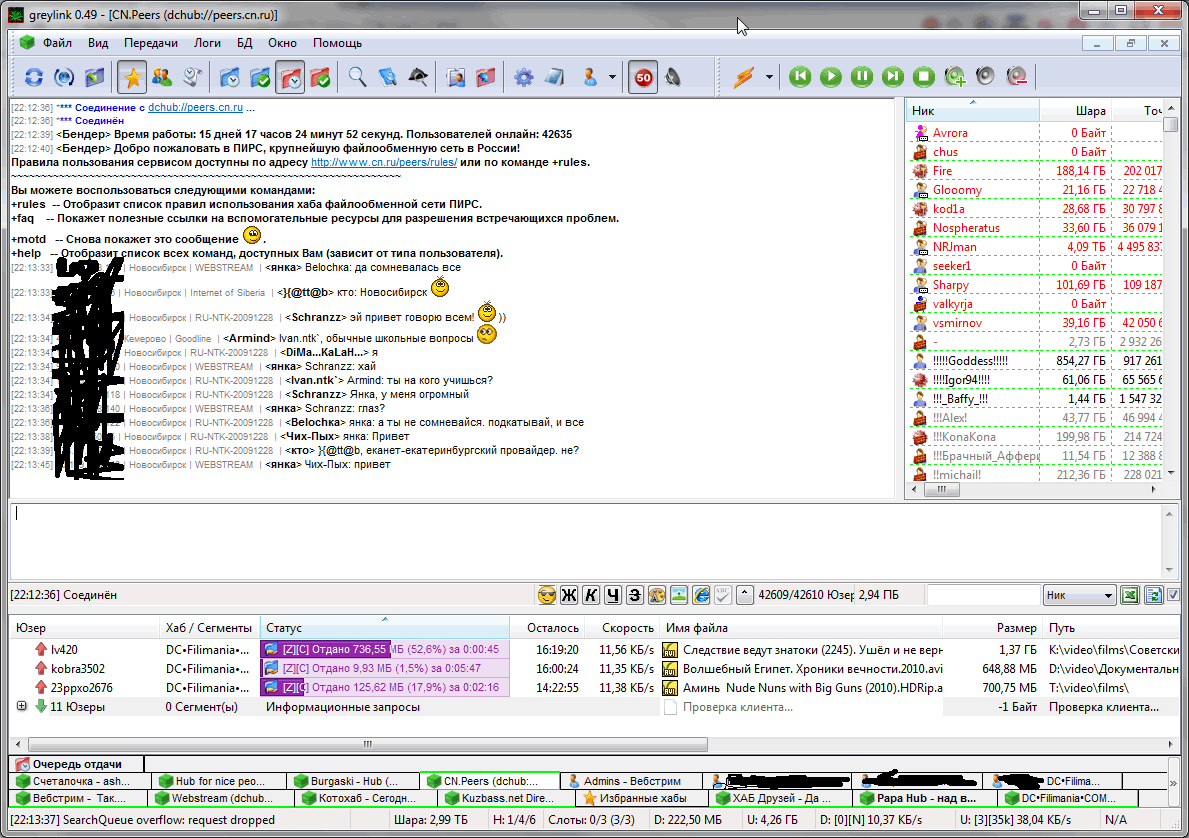Screen dimensions: 1189x838
Task: Click the green pause button
Action: pos(861,77)
